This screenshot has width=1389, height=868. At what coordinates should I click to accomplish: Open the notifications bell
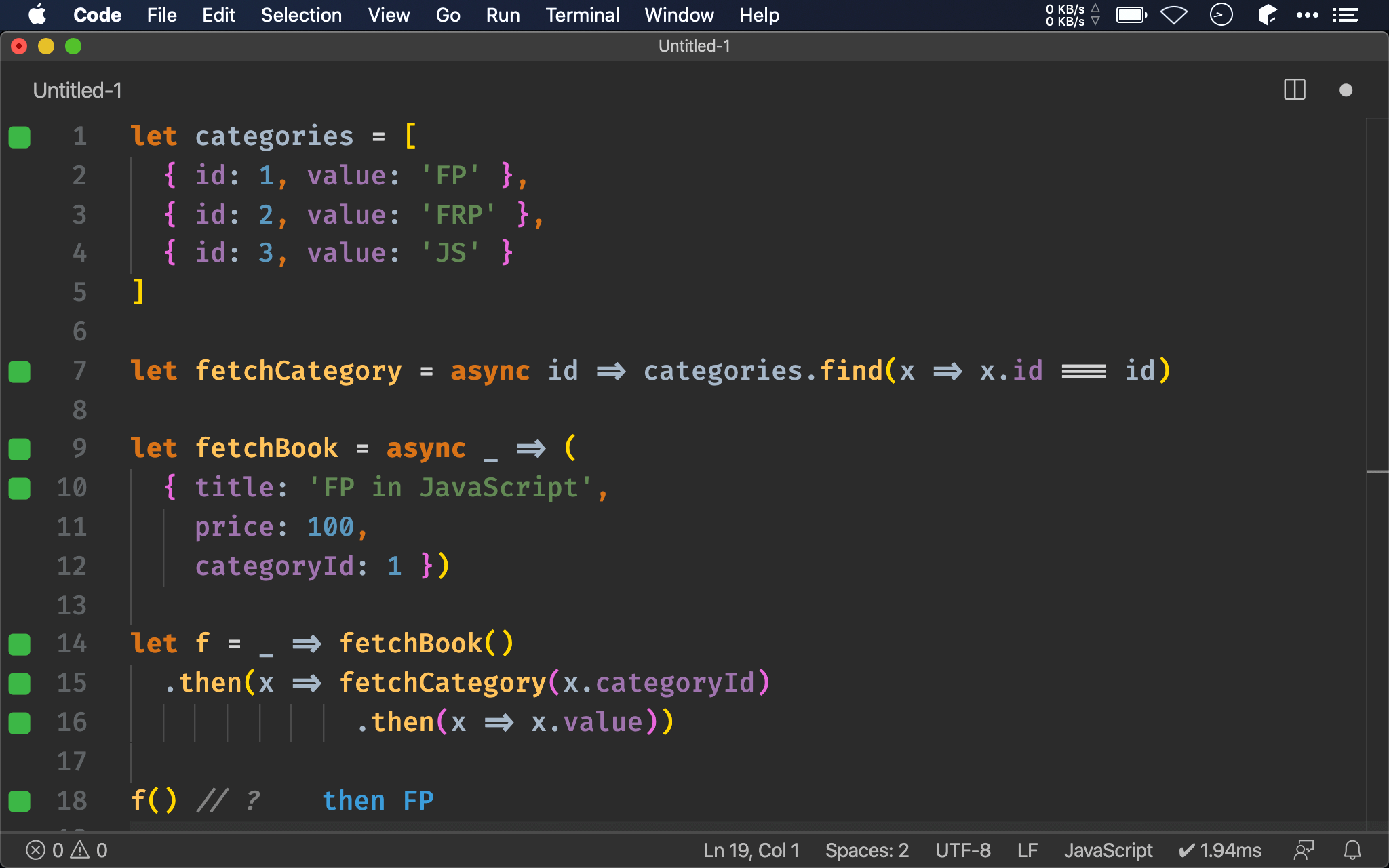1352,850
